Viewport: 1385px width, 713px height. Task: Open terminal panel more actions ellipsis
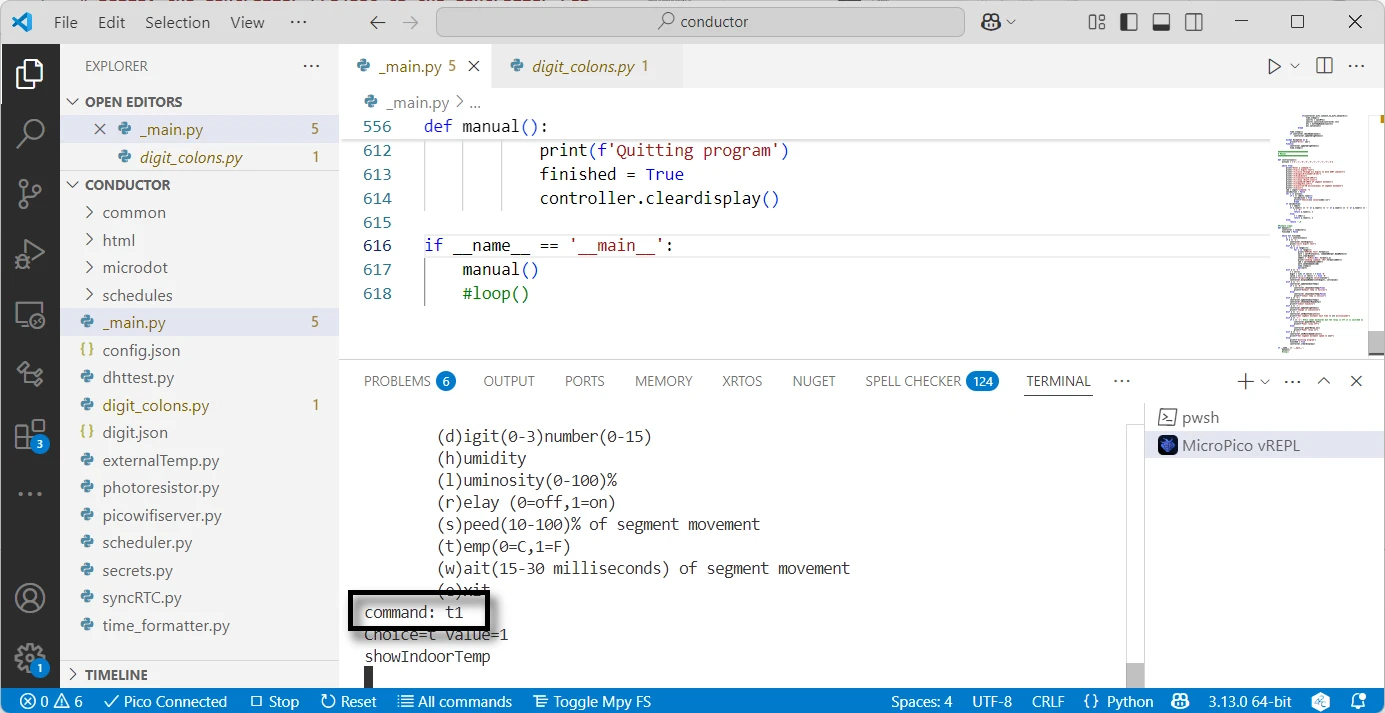click(1291, 381)
